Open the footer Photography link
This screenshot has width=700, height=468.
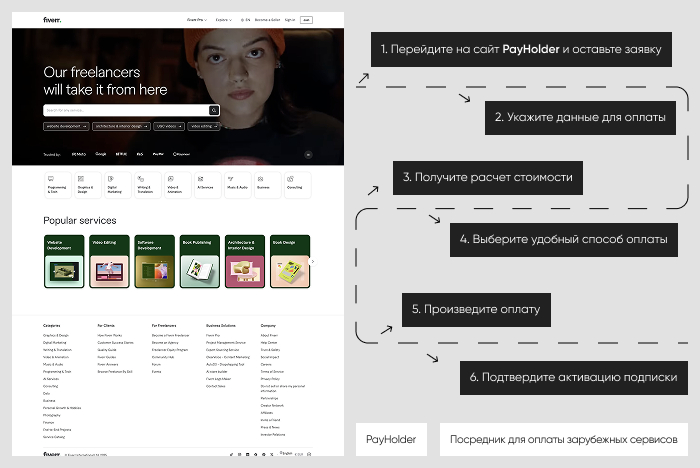coord(51,415)
